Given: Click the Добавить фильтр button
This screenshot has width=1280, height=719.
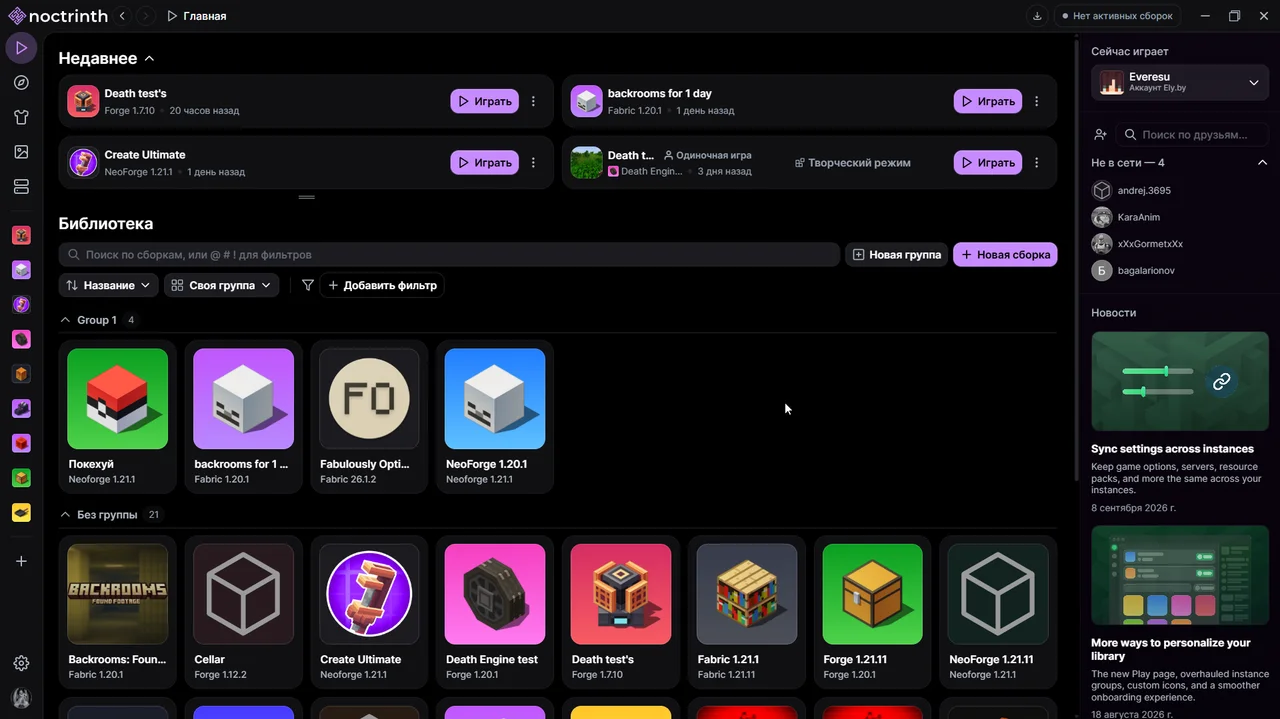Looking at the screenshot, I should pyautogui.click(x=382, y=285).
